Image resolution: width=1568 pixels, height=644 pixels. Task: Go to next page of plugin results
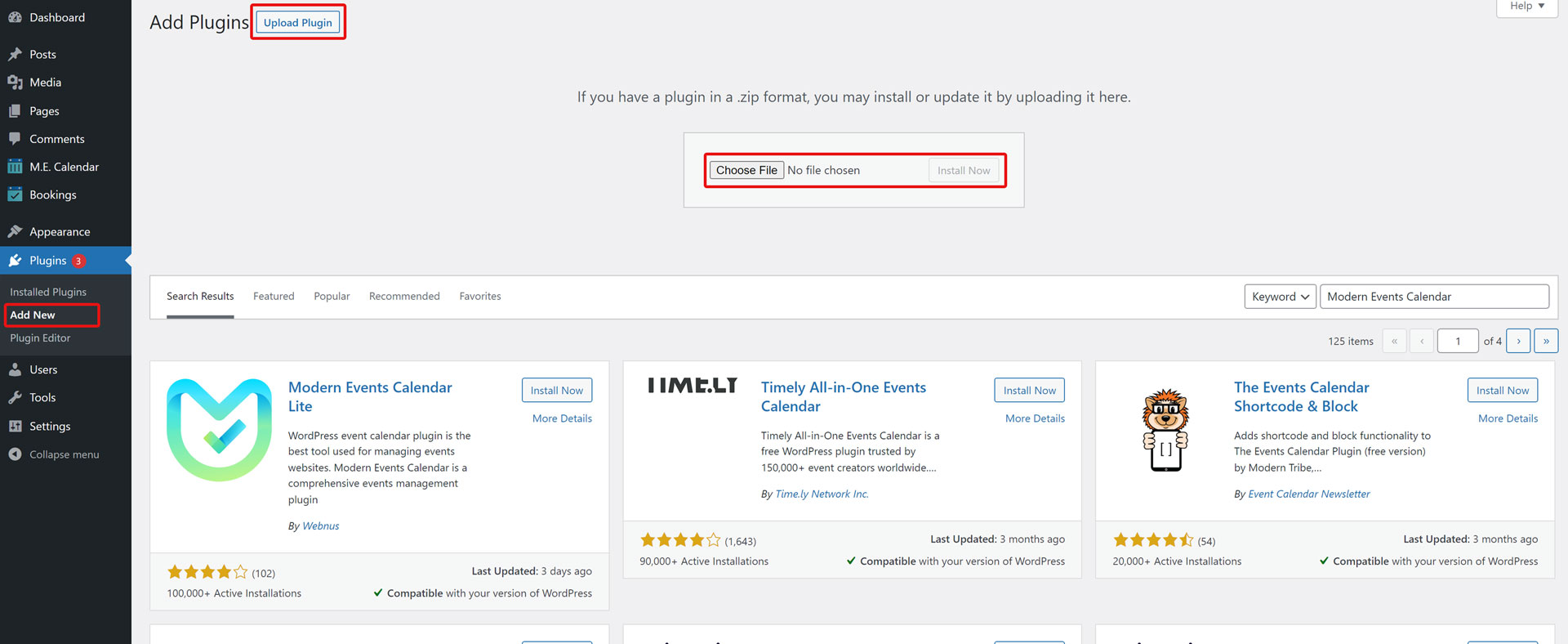[1518, 341]
